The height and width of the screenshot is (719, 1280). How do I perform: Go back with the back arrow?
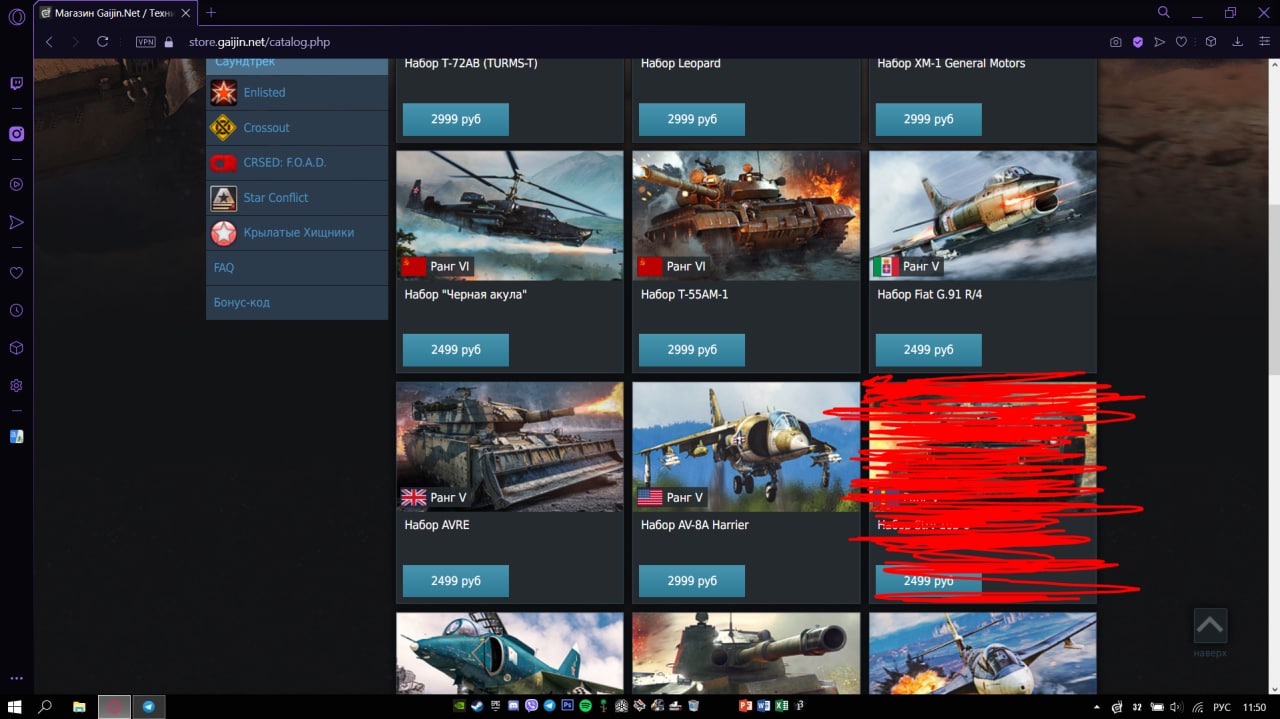point(49,42)
